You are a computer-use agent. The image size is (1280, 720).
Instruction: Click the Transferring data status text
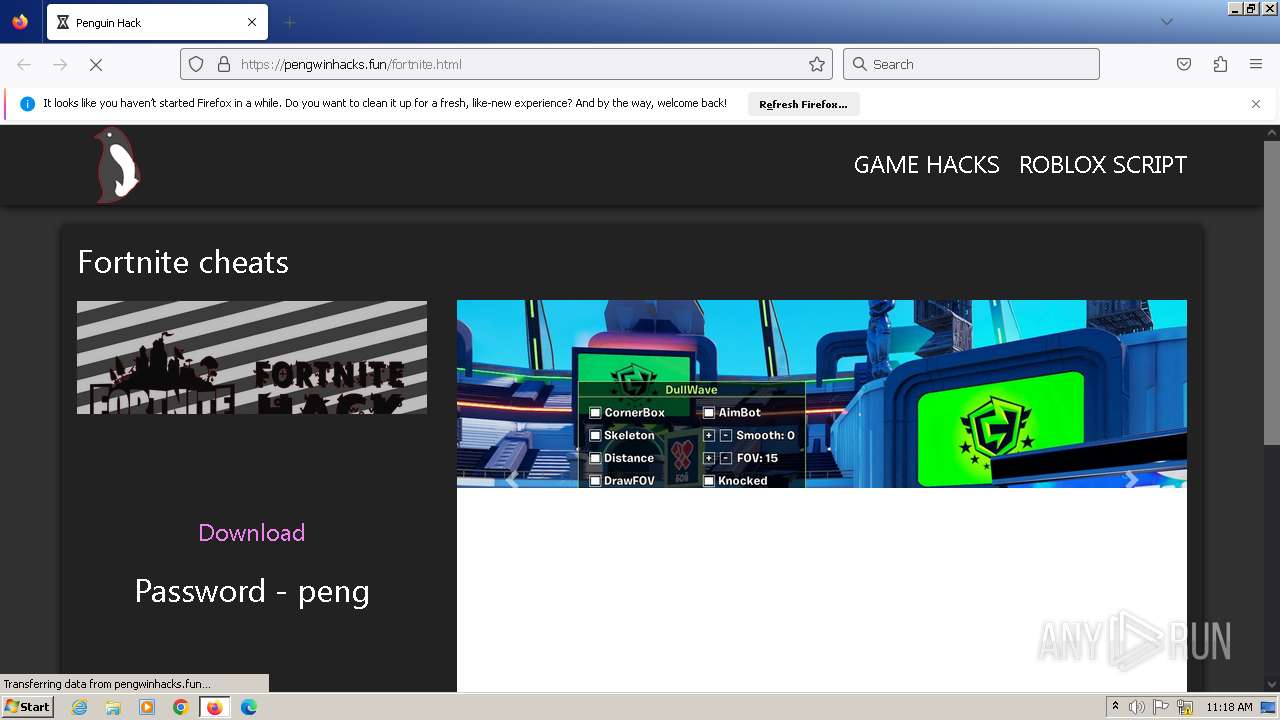(107, 684)
